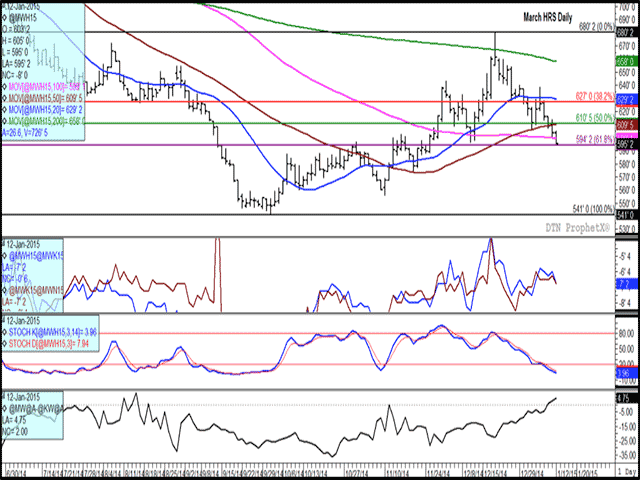The width and height of the screenshot is (640, 480).
Task: Select the @MWH15@MWK15 spread legend entry
Action: click(x=35, y=254)
